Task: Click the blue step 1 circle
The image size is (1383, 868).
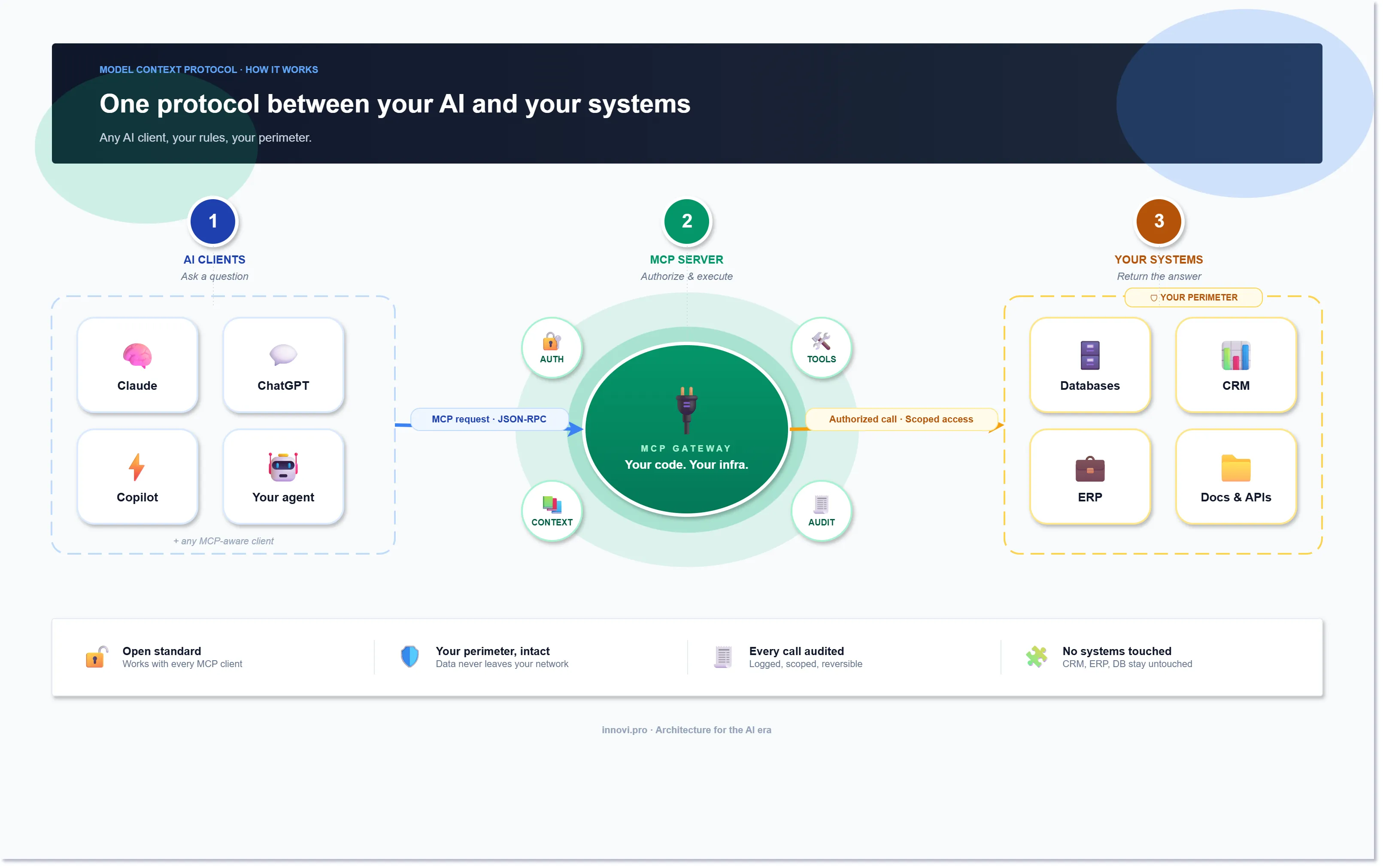Action: (213, 221)
